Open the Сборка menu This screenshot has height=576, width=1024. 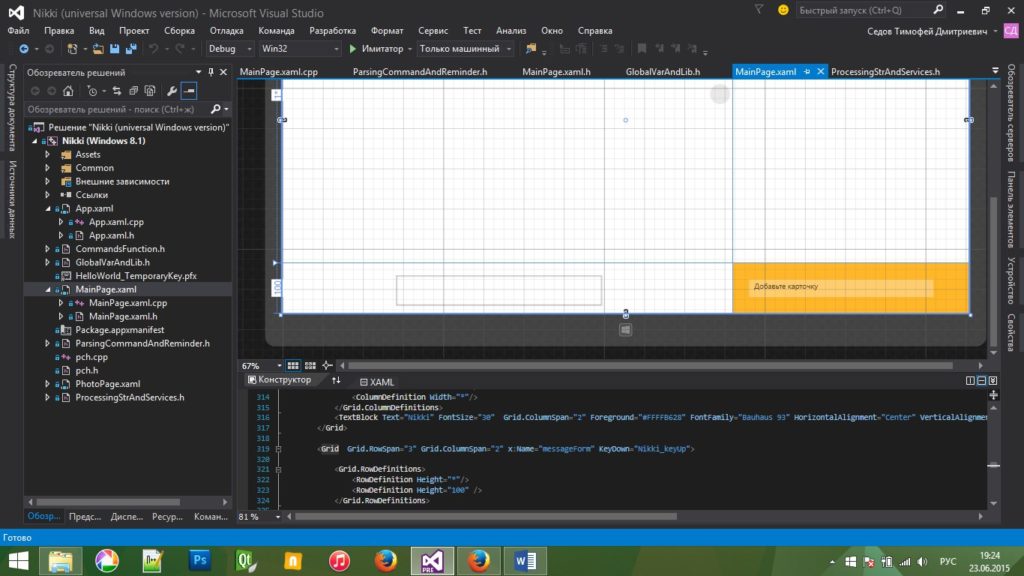[x=180, y=31]
